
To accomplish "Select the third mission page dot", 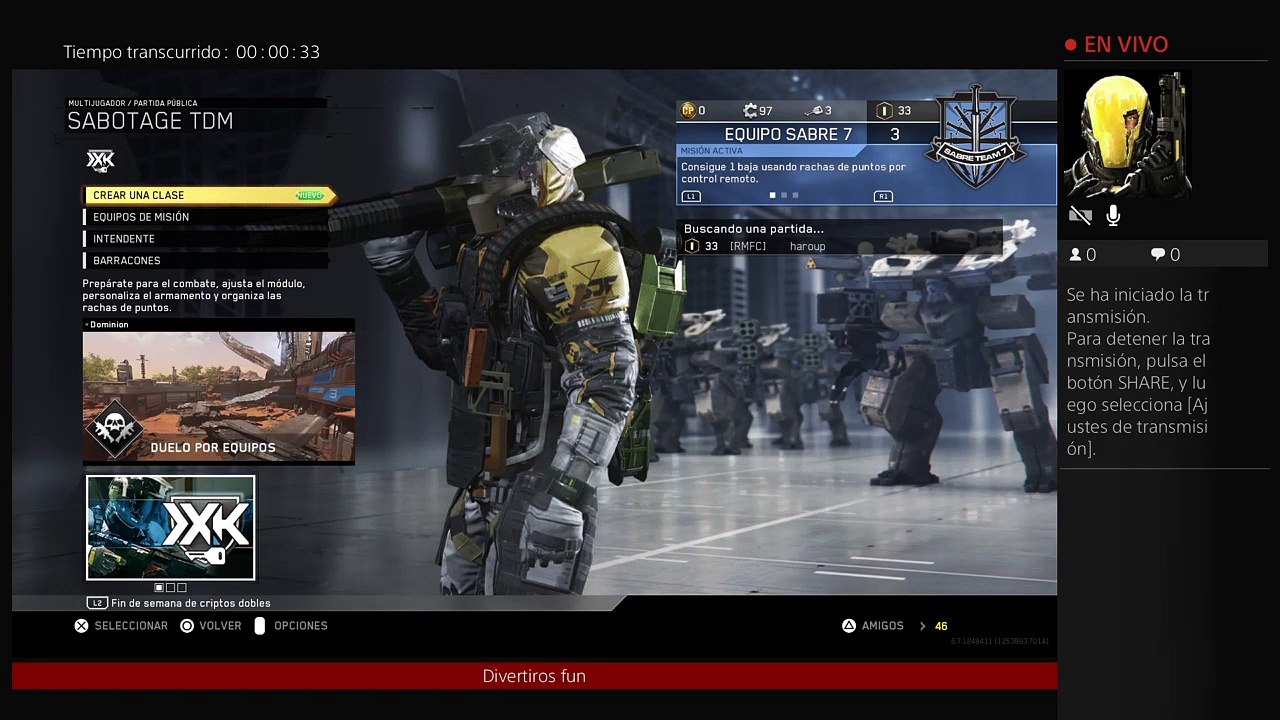I will point(795,195).
